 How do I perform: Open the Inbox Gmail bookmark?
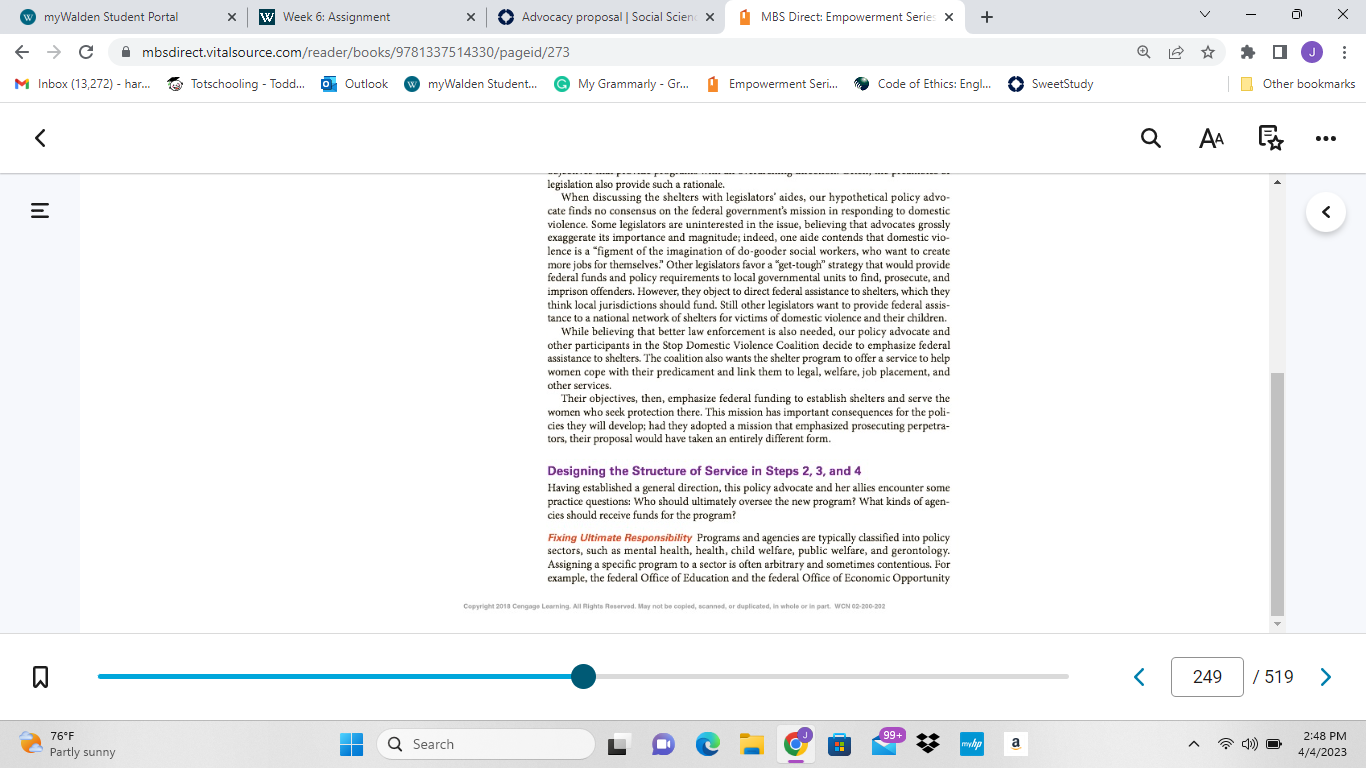click(83, 84)
